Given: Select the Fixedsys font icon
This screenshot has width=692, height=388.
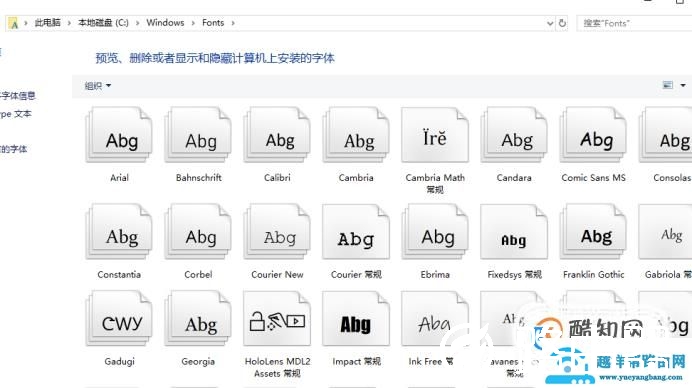Looking at the screenshot, I should coord(514,232).
